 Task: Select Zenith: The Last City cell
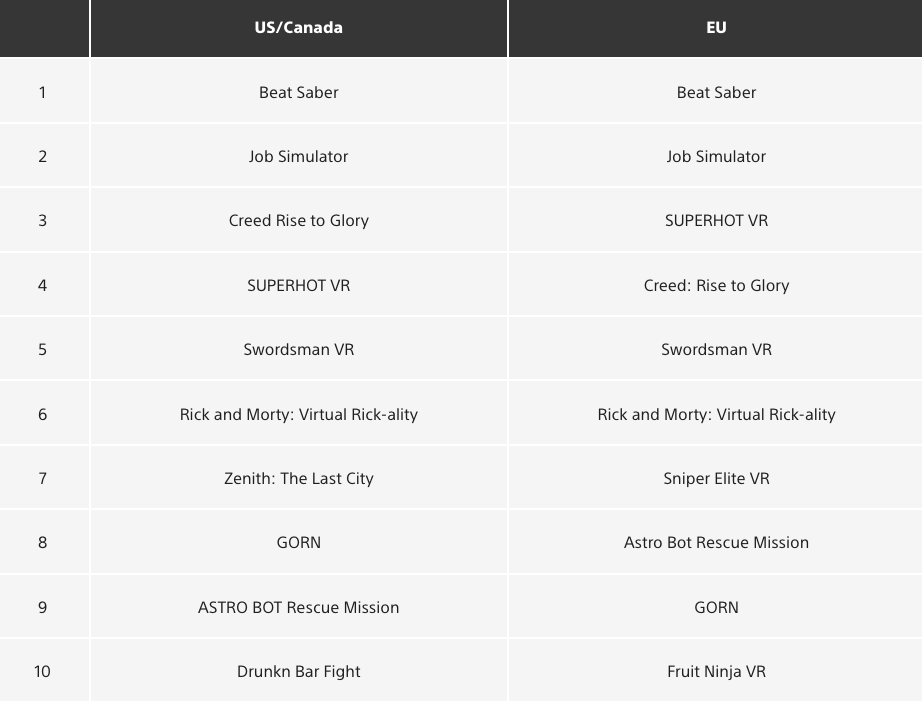299,478
